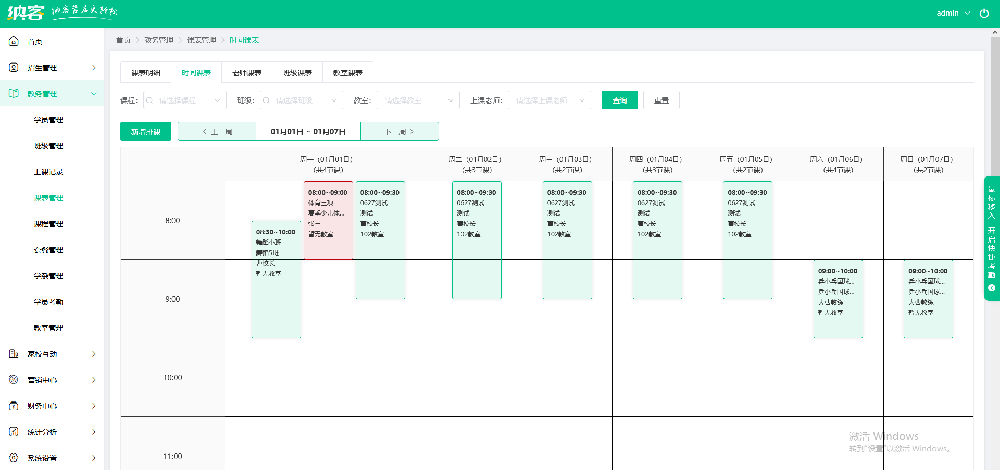Image resolution: width=1000 pixels, height=470 pixels.
Task: Collapse the 教务管理 sidebar menu chevron
Action: click(x=94, y=94)
